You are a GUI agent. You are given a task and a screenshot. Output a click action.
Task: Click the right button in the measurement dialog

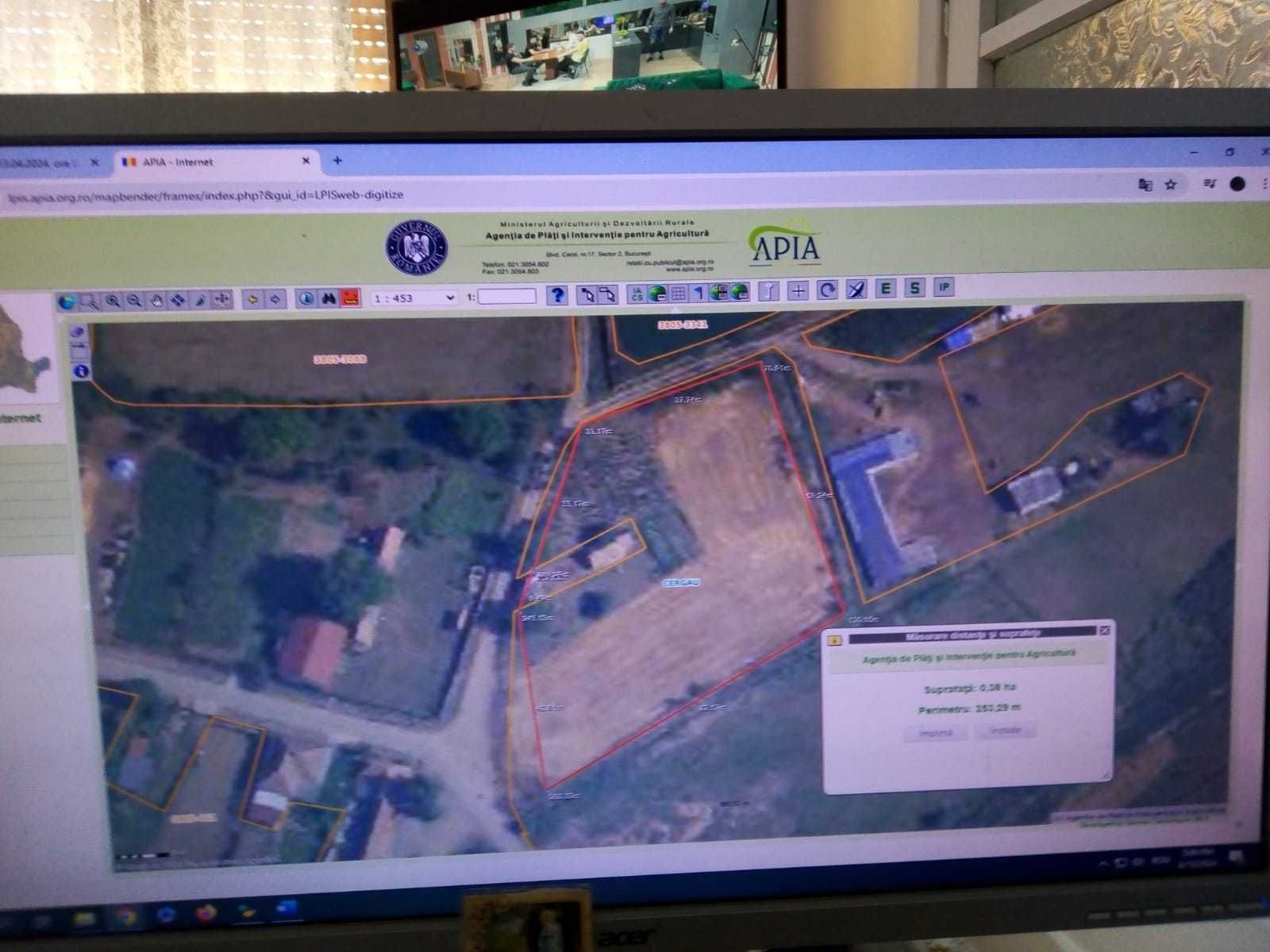point(1005,730)
